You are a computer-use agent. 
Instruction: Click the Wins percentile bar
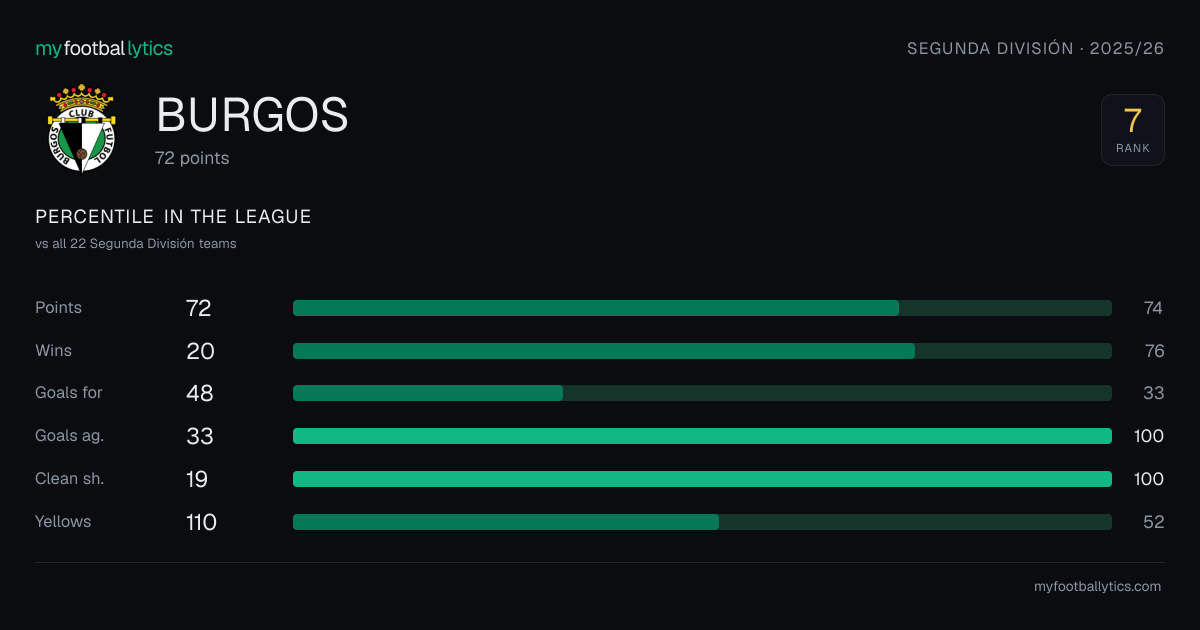(702, 351)
